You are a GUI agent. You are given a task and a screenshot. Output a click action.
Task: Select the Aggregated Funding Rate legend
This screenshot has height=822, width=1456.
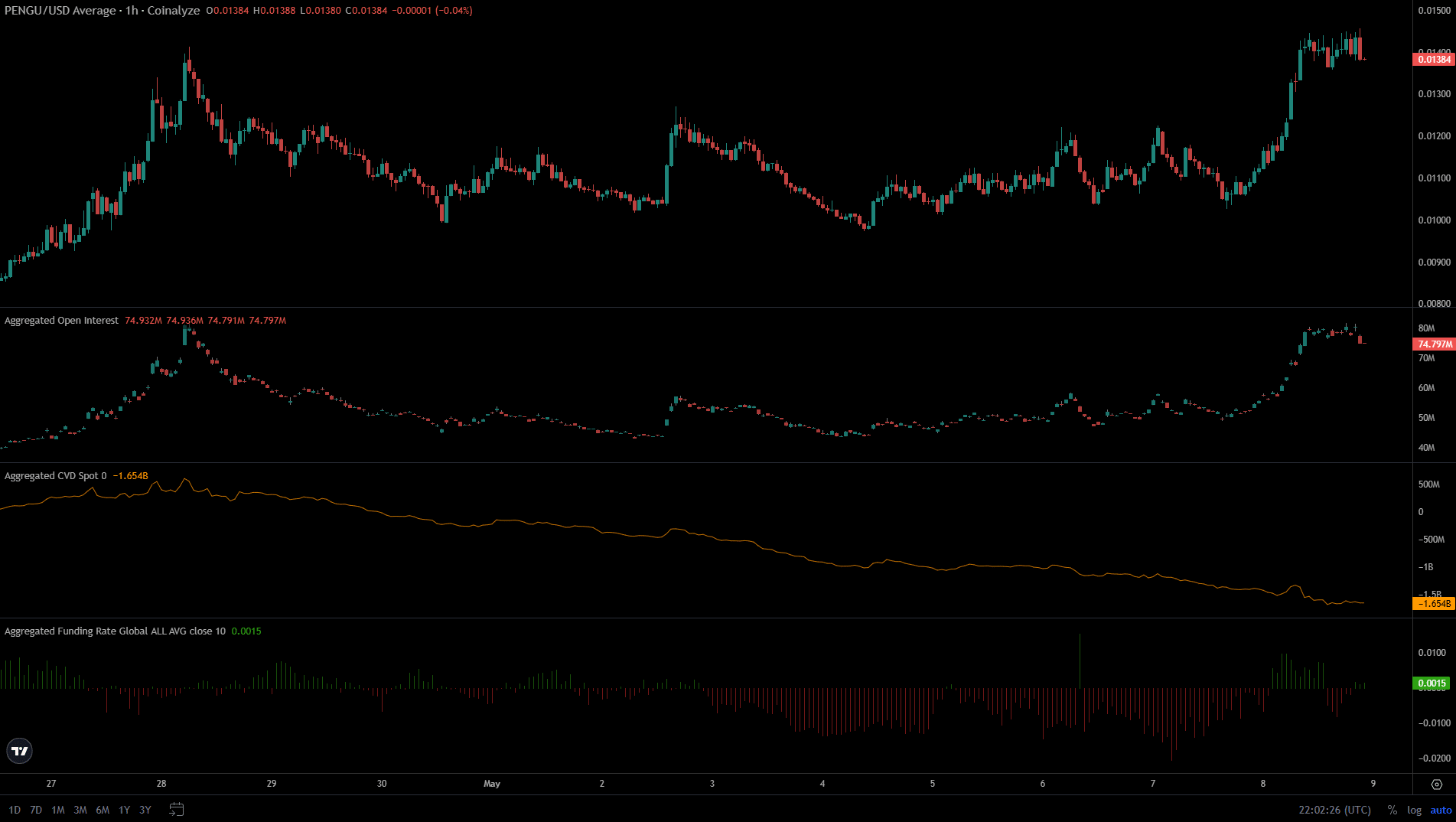pyautogui.click(x=115, y=631)
